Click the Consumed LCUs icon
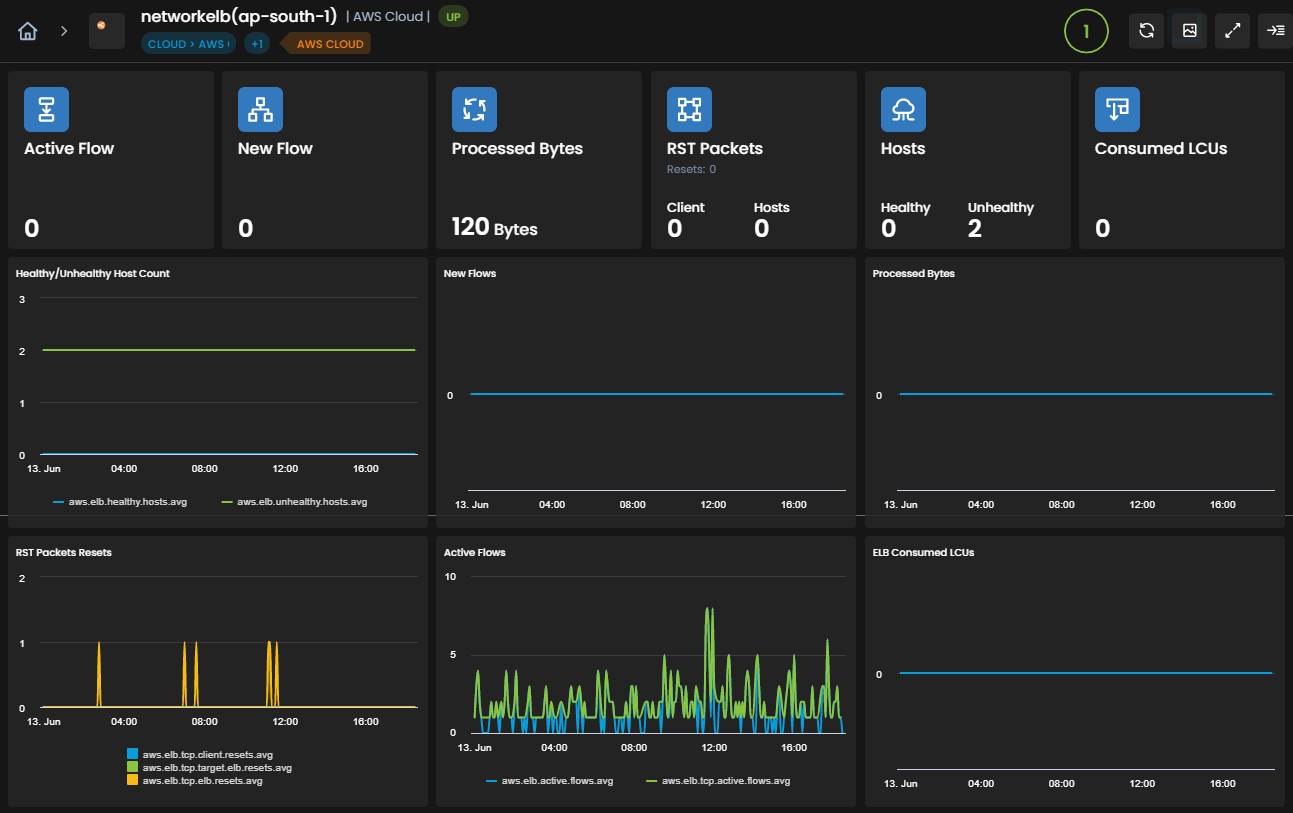1293x813 pixels. pyautogui.click(x=1117, y=110)
